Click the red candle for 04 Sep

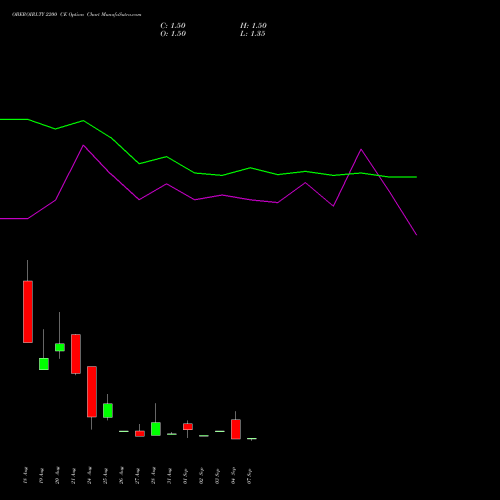coord(236,429)
